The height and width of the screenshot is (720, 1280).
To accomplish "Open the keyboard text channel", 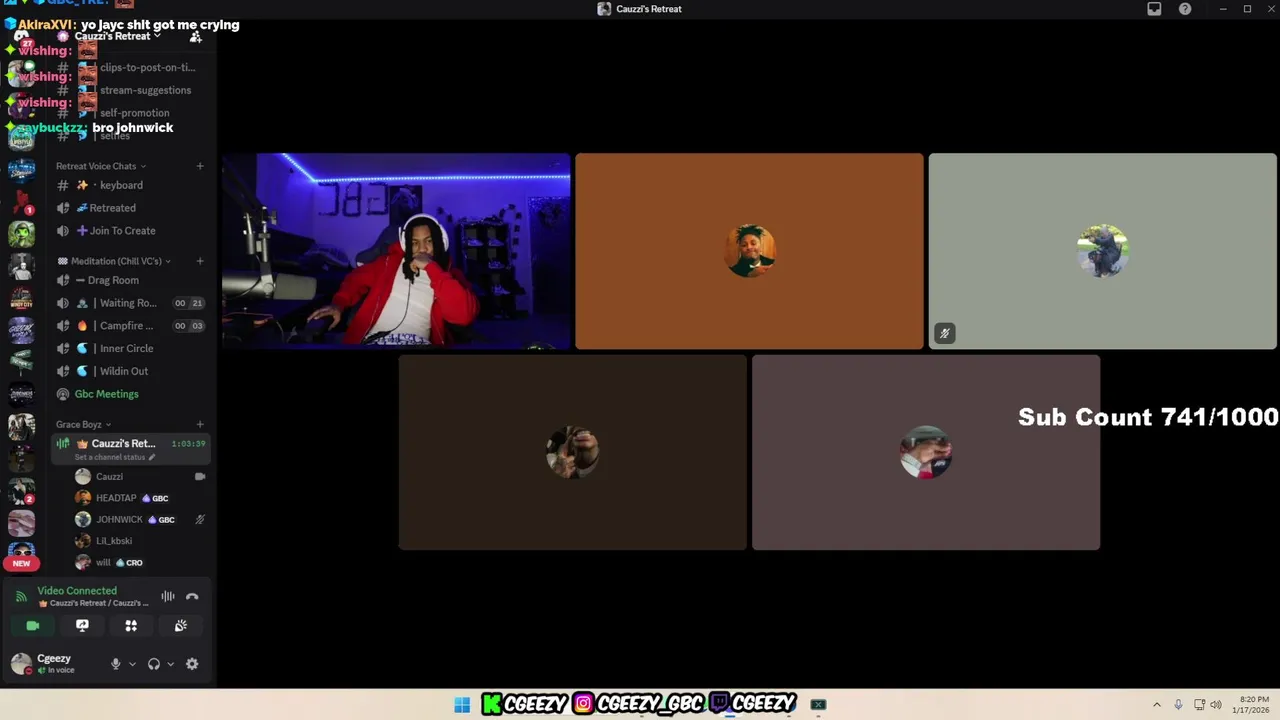I will coord(130,185).
